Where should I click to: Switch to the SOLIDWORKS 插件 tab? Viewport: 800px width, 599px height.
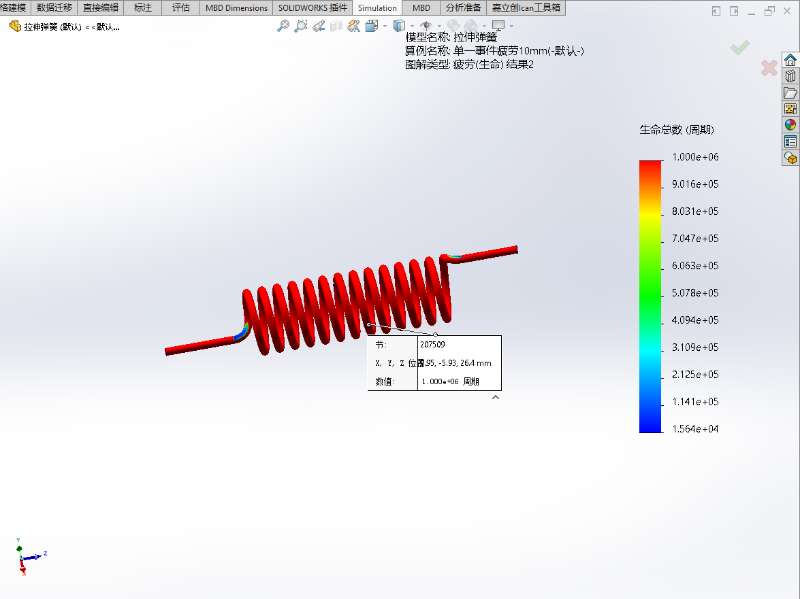click(x=313, y=8)
